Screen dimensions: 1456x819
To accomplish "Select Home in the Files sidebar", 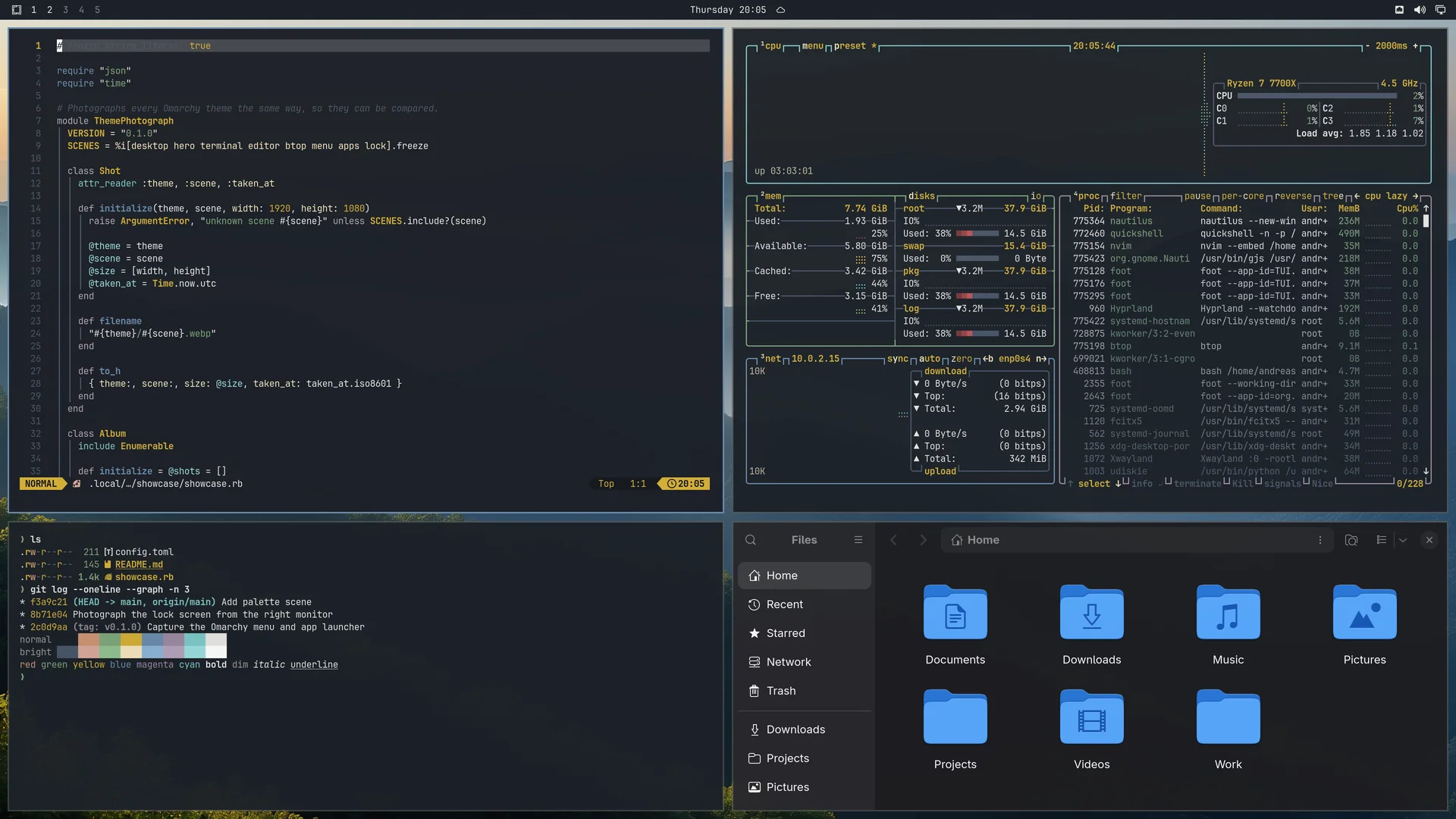I will (805, 576).
